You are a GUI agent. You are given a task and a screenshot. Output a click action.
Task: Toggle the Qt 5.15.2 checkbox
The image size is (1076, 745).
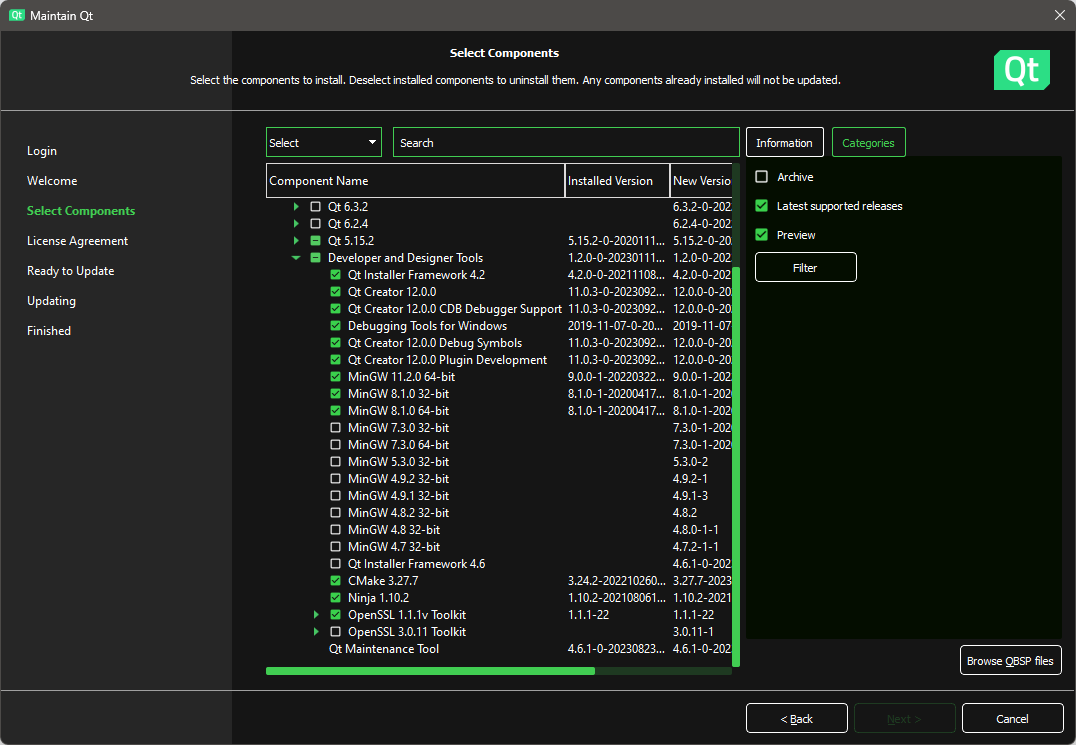tap(316, 241)
